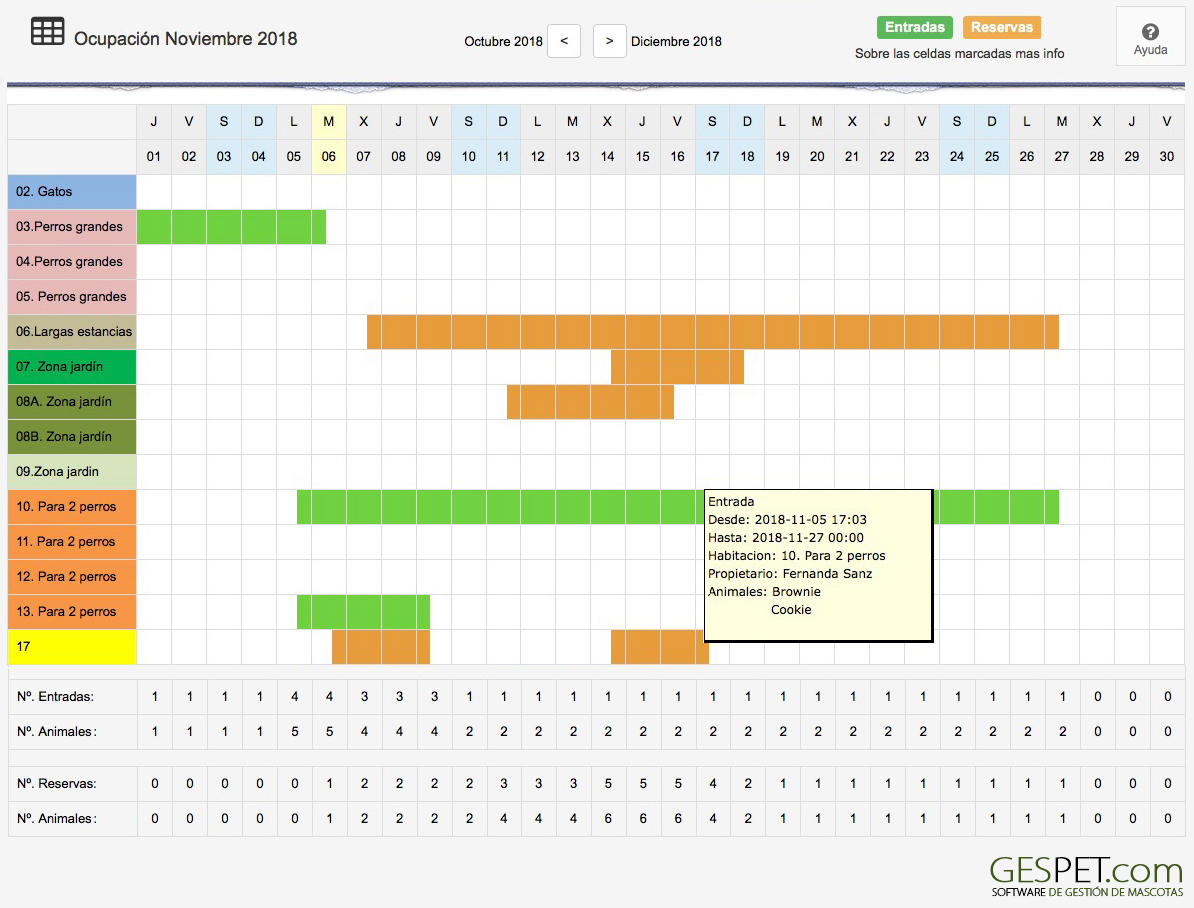Click Nº. Entradas value for day 05

pos(295,697)
